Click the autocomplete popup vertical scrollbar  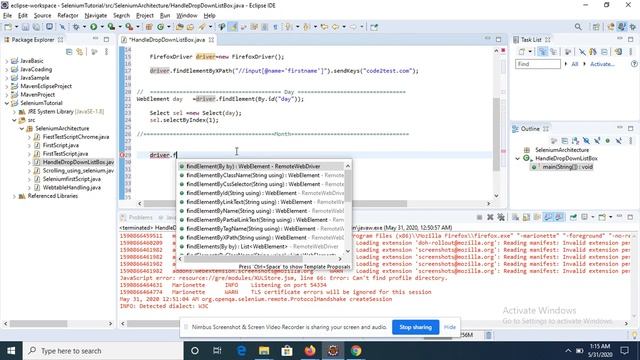pyautogui.click(x=348, y=208)
